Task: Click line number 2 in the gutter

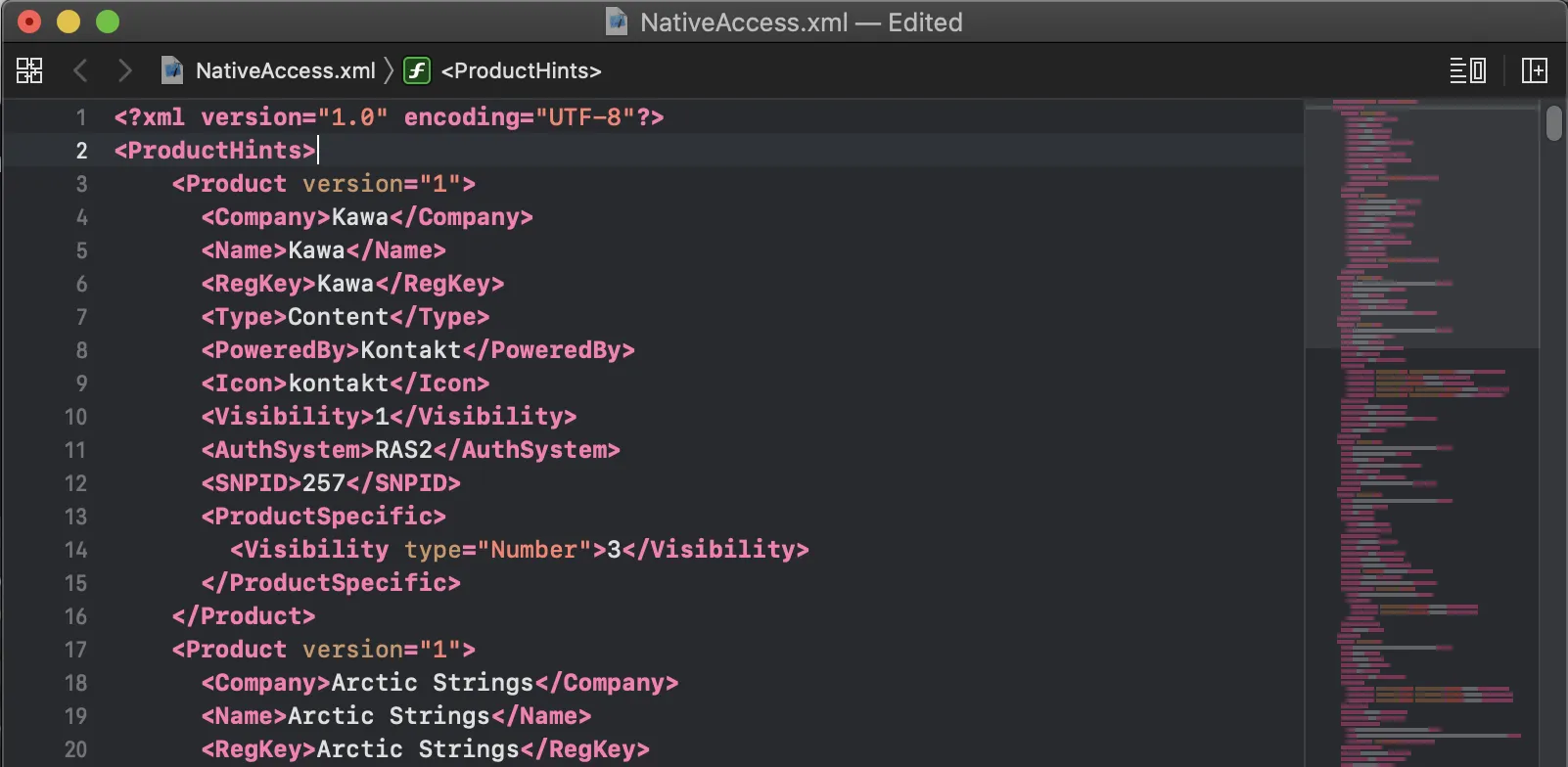Action: (81, 151)
